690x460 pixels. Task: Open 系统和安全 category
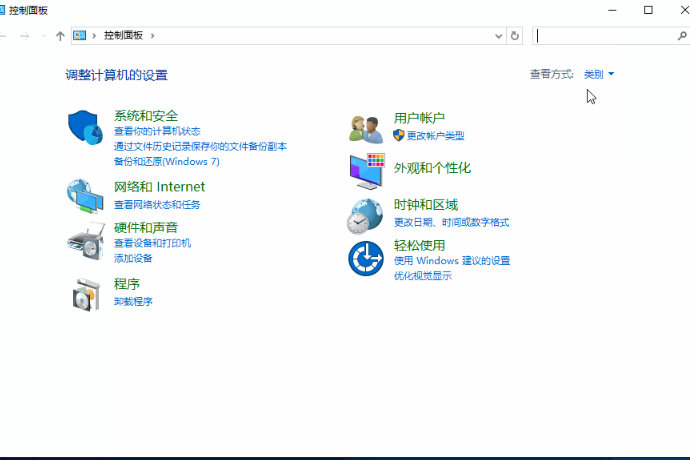(146, 116)
